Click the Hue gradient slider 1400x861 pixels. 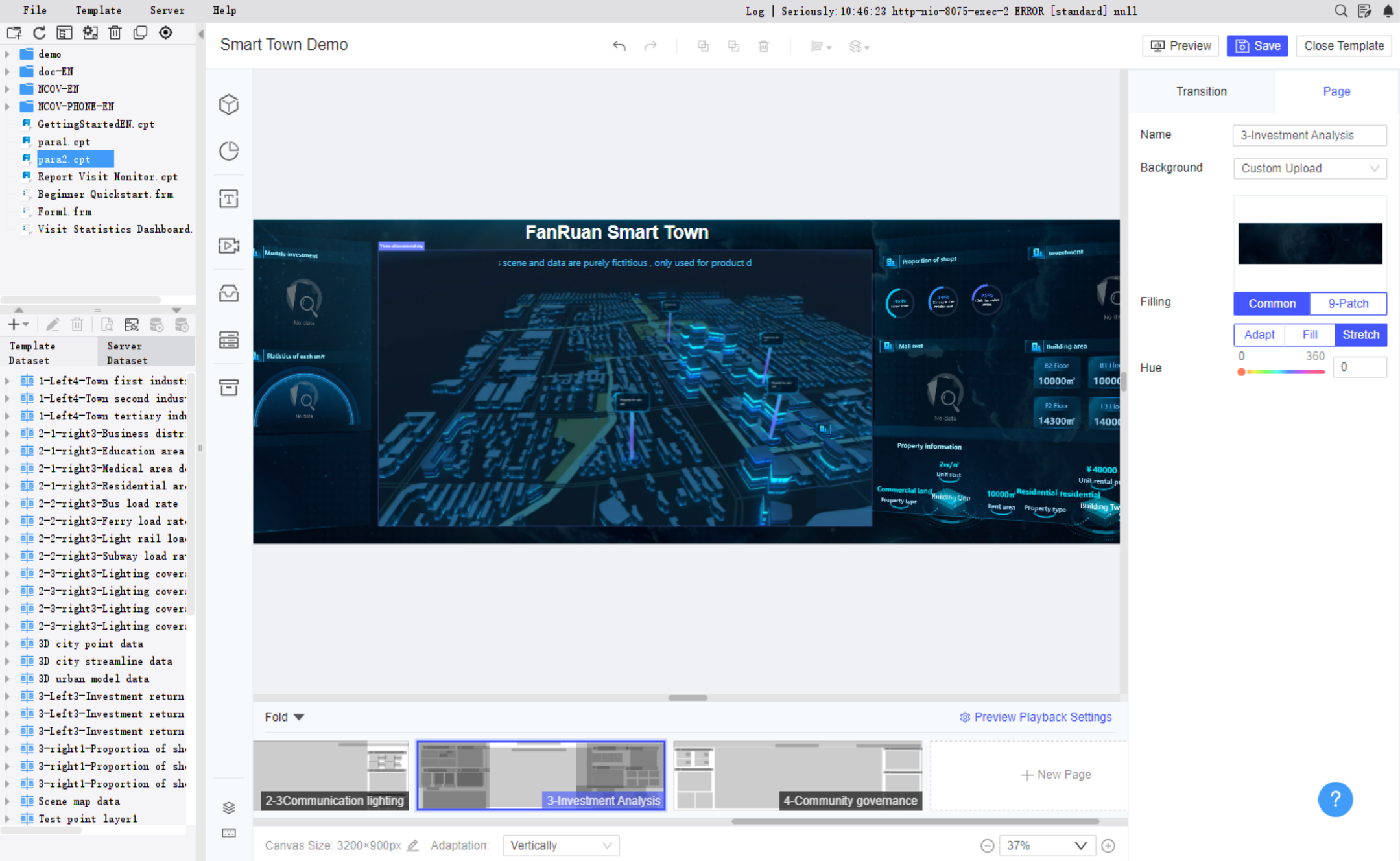tap(1282, 372)
